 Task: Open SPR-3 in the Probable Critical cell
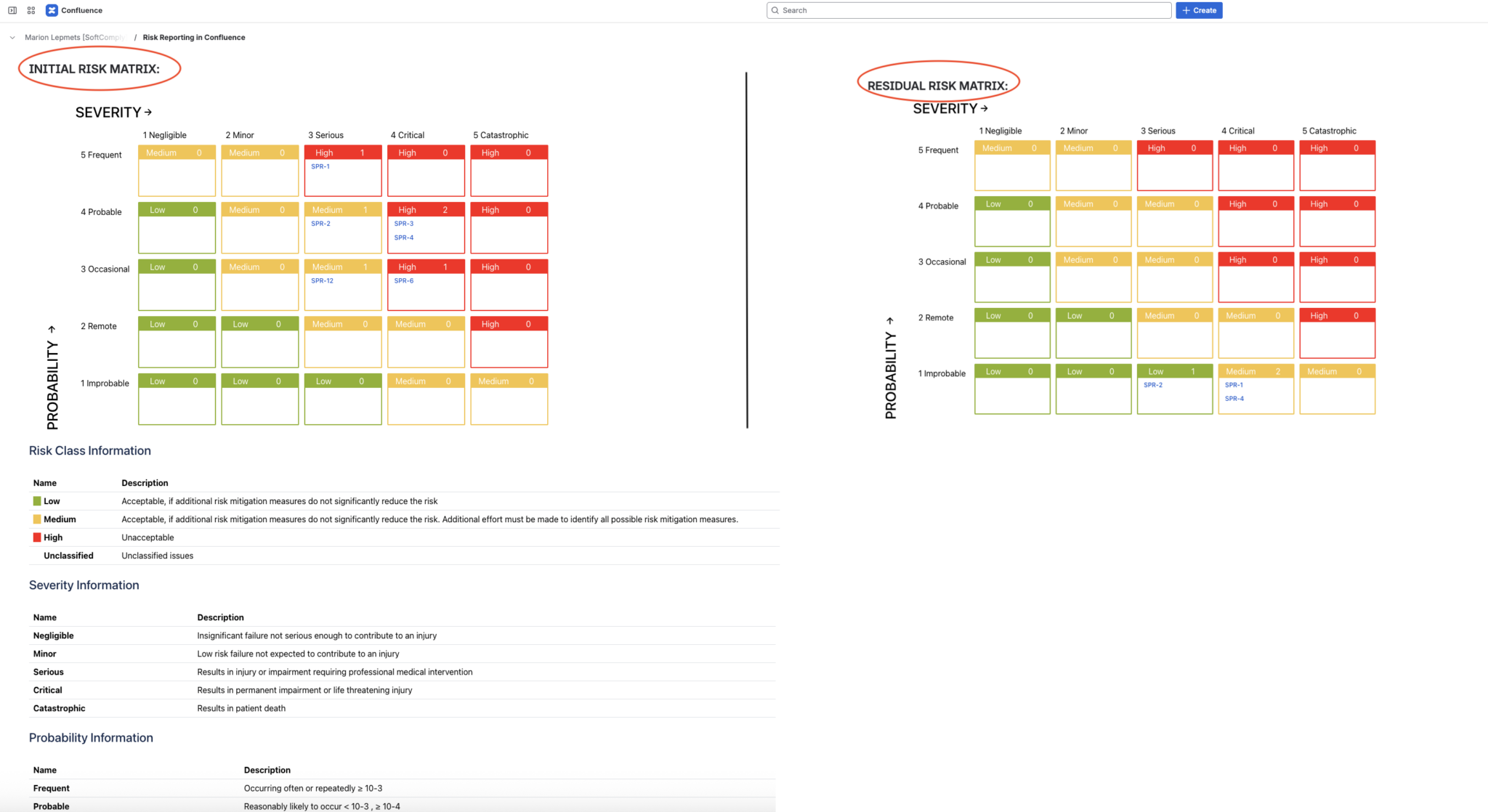point(404,223)
